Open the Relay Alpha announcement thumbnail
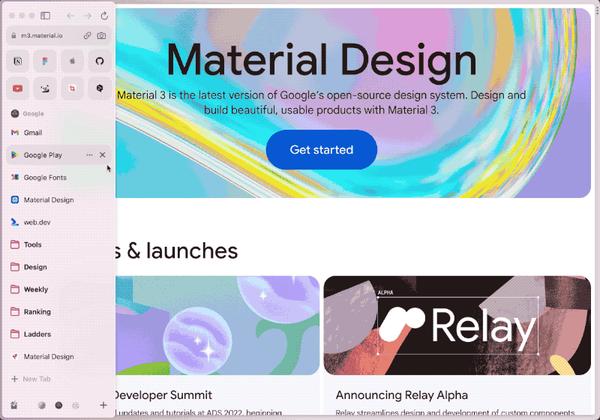The width and height of the screenshot is (600, 420). 457,326
